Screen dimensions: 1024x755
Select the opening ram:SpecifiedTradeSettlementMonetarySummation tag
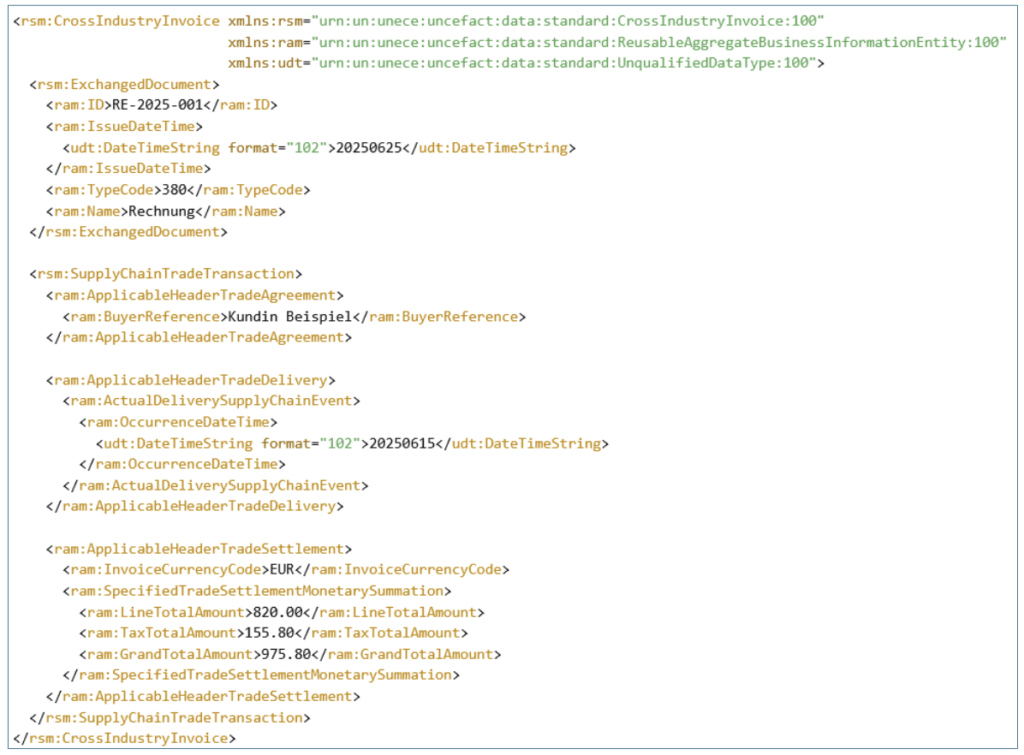point(256,591)
